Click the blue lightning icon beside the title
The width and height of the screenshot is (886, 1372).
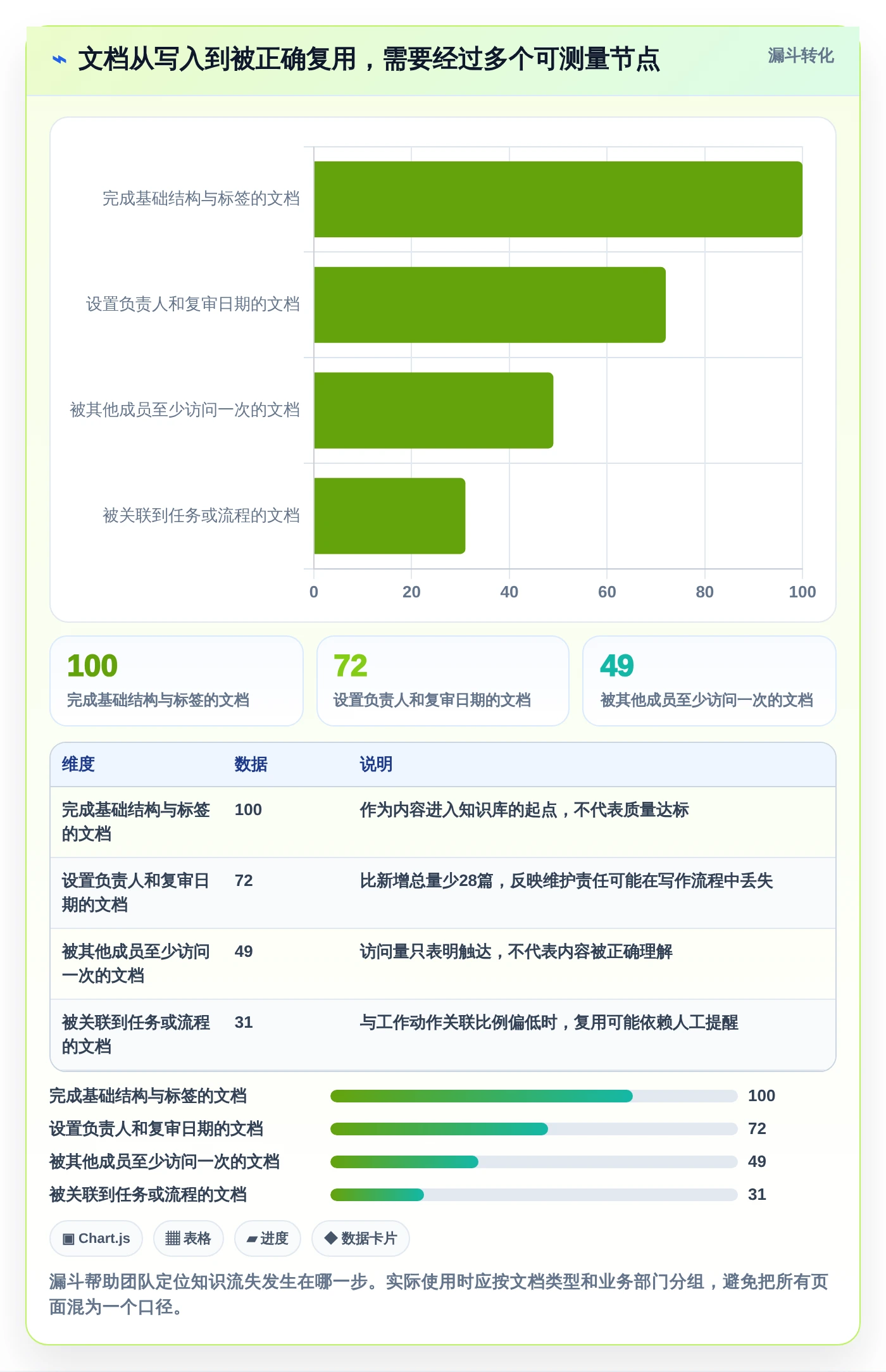[x=59, y=59]
